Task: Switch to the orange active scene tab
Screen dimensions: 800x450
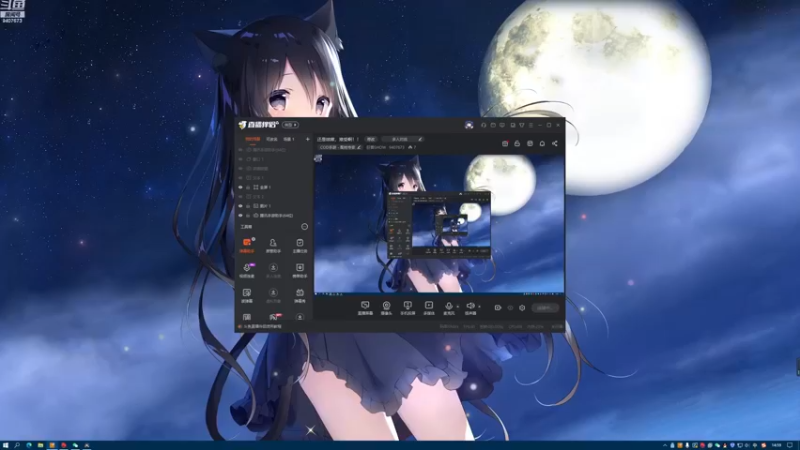Action: (x=253, y=139)
